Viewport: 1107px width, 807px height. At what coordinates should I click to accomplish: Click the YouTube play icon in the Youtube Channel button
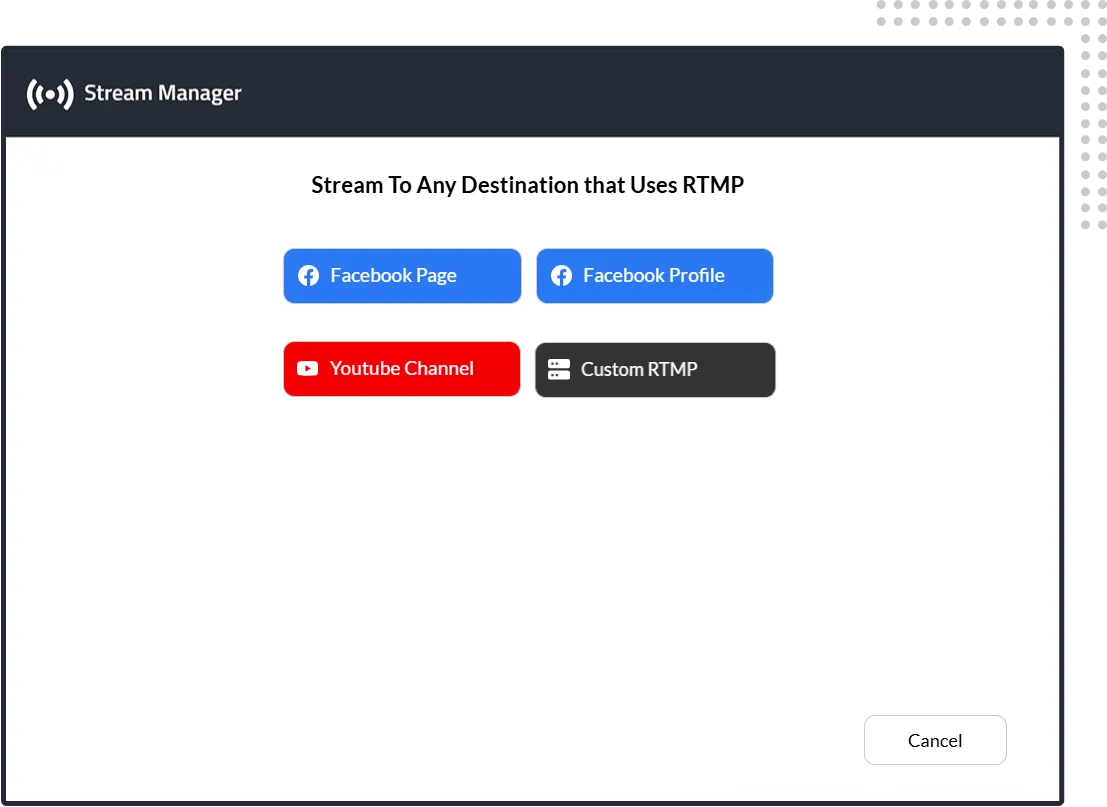pyautogui.click(x=307, y=369)
